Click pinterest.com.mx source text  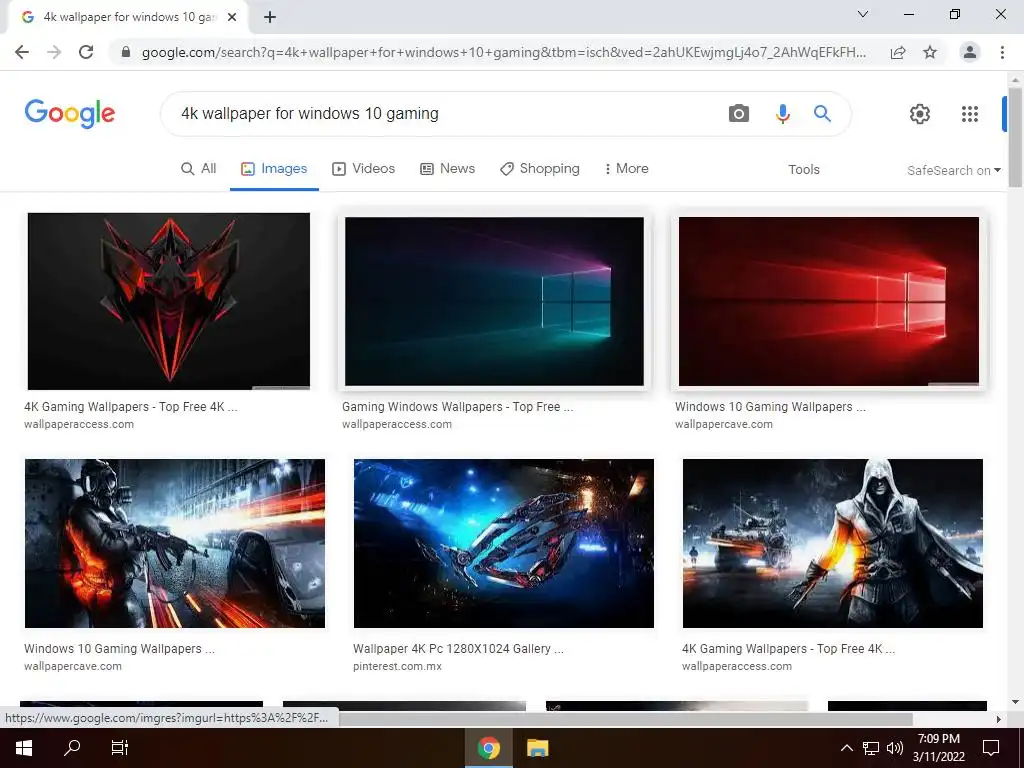pyautogui.click(x=397, y=666)
